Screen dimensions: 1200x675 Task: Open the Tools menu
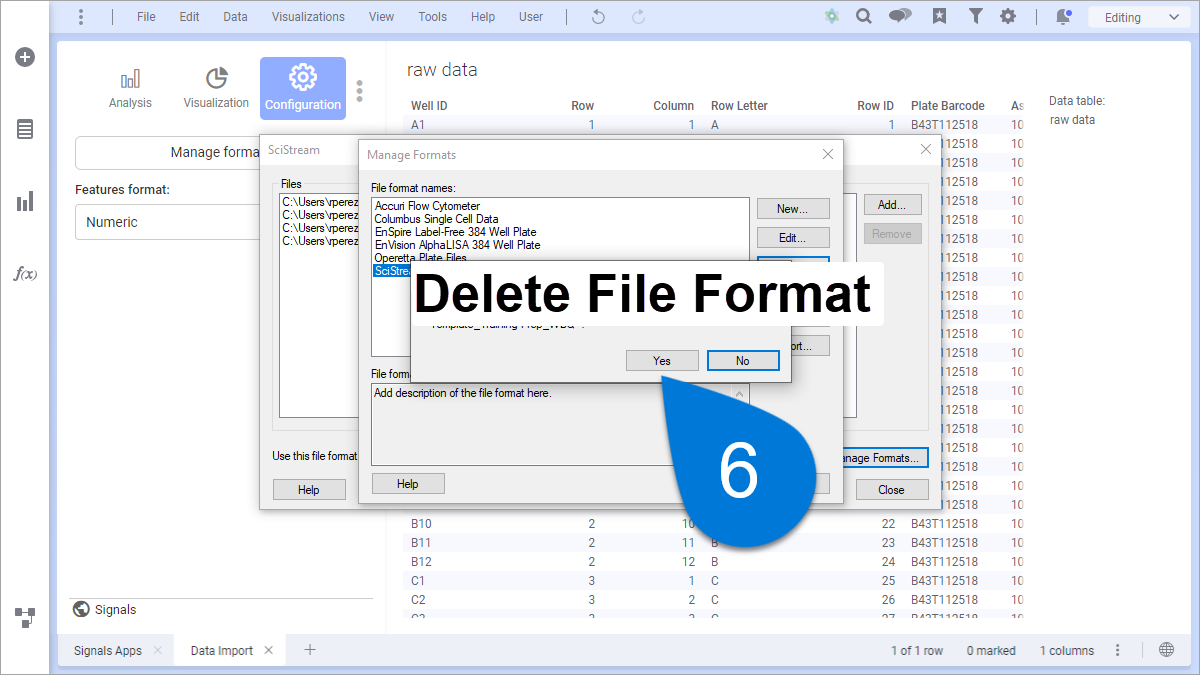pyautogui.click(x=433, y=17)
